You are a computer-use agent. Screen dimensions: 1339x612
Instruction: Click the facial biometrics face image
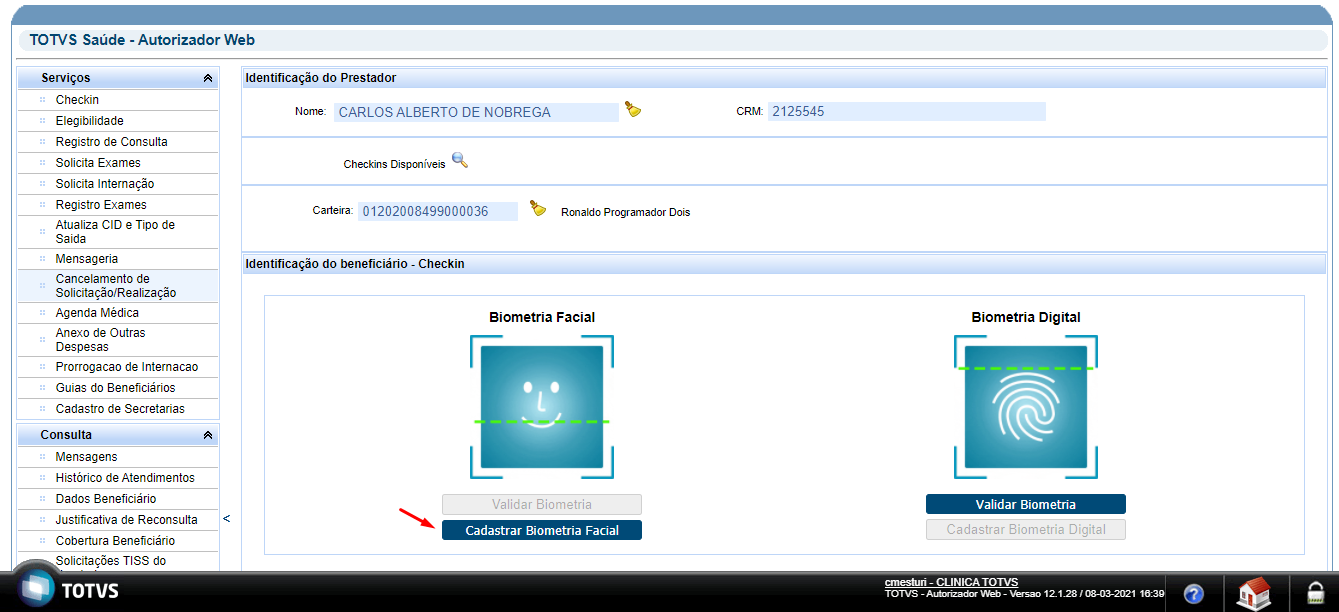[x=542, y=407]
